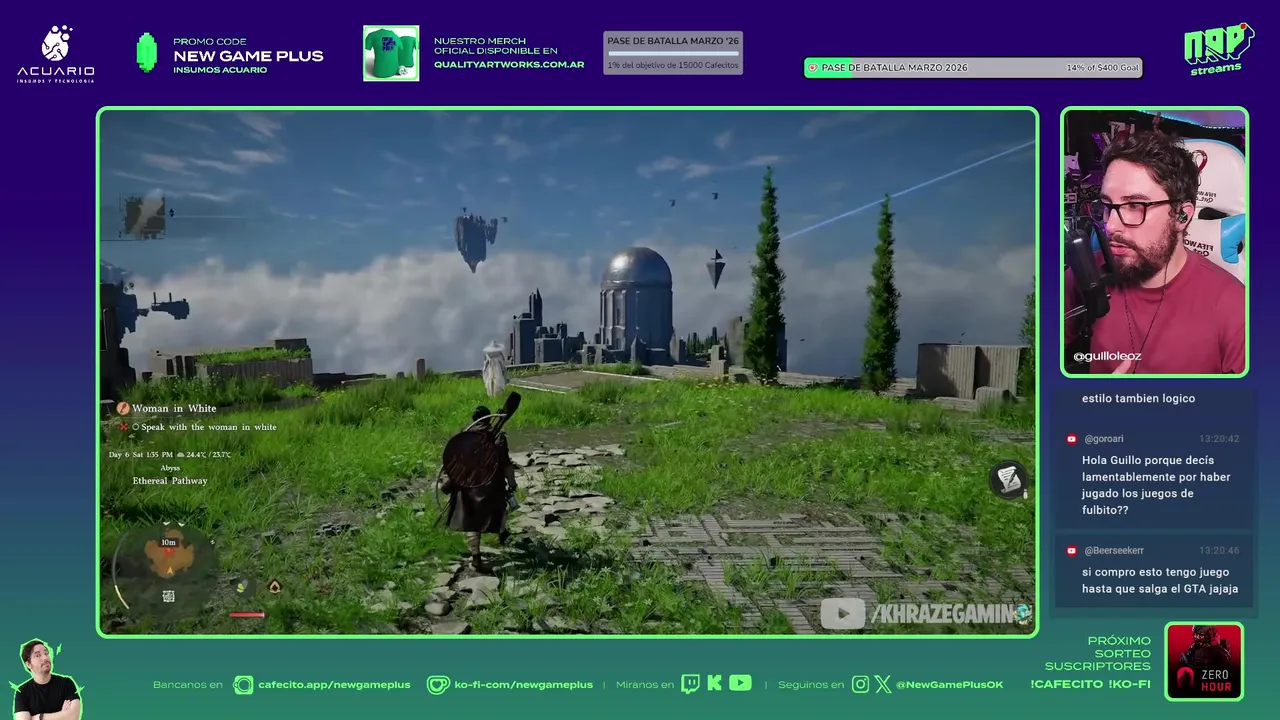Click the green item slot icon
Viewport: 1280px width, 720px height.
click(x=241, y=587)
